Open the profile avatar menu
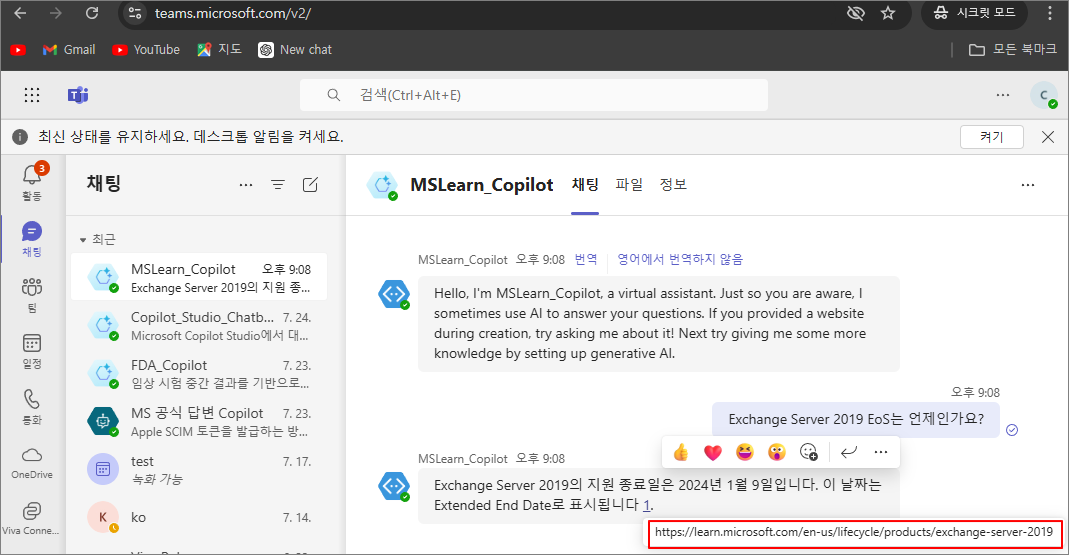This screenshot has width=1069, height=555. click(1044, 95)
